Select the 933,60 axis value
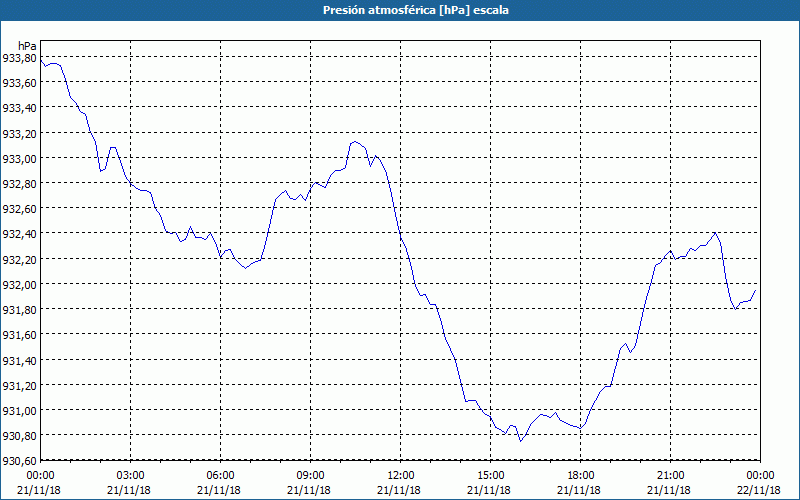The image size is (800, 500). tap(18, 83)
